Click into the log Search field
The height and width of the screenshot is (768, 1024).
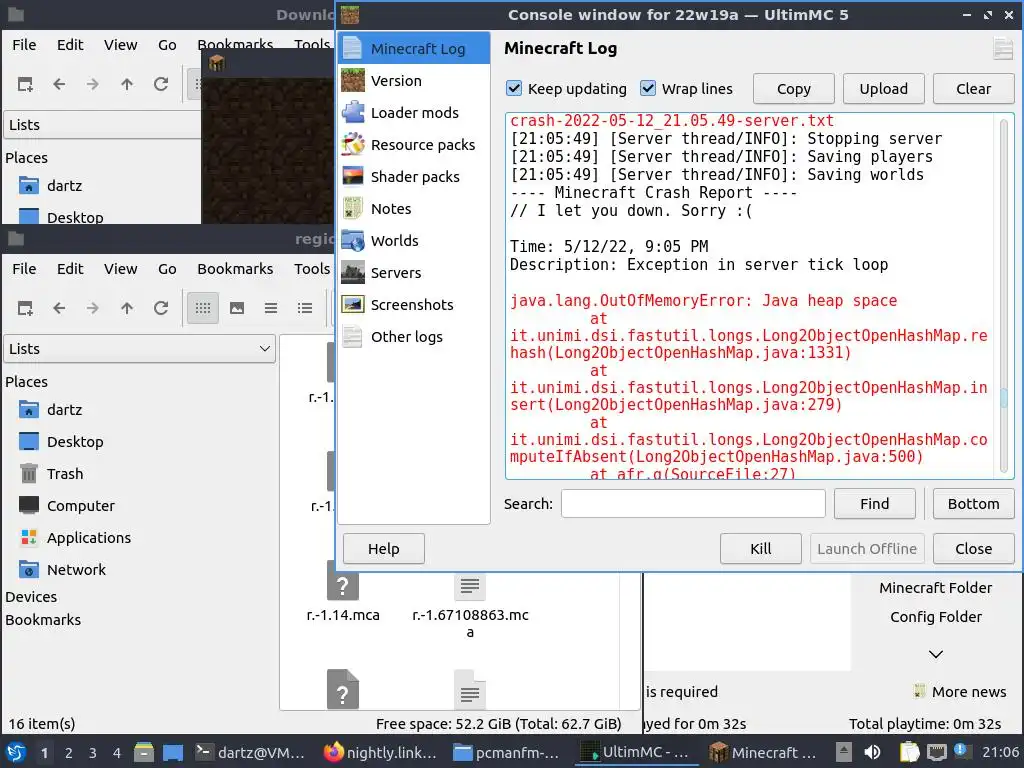click(693, 504)
